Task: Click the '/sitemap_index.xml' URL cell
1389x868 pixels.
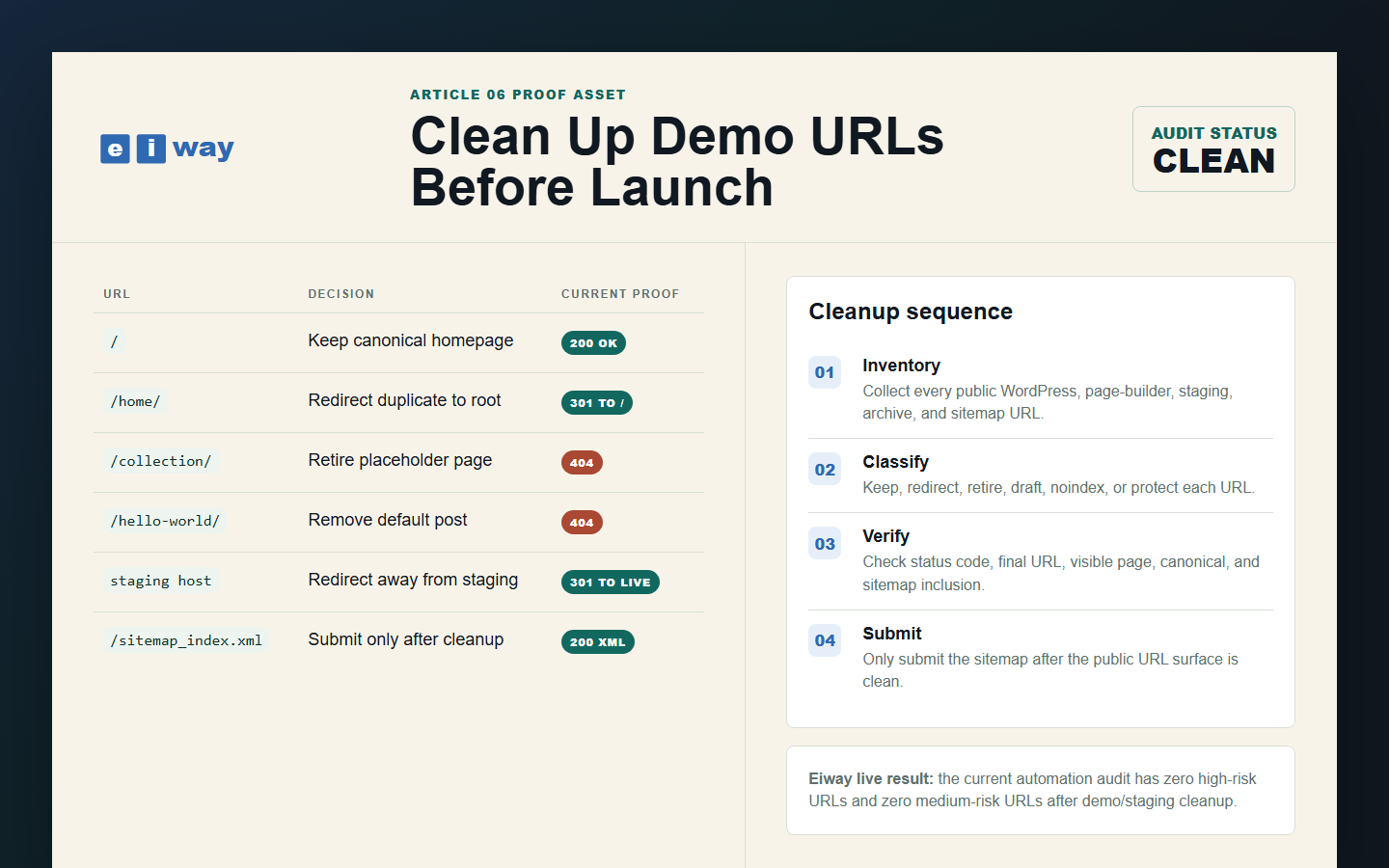Action: pyautogui.click(x=186, y=640)
